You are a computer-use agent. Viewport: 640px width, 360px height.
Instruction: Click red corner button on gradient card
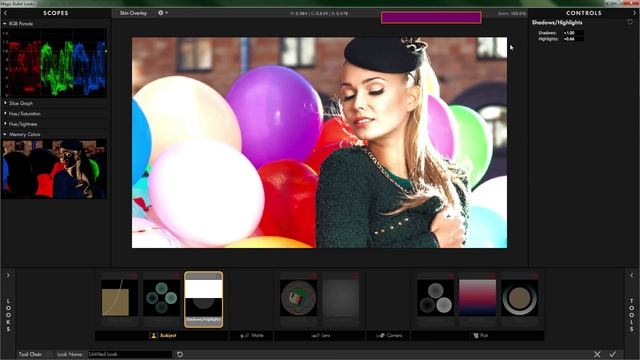pyautogui.click(x=493, y=276)
